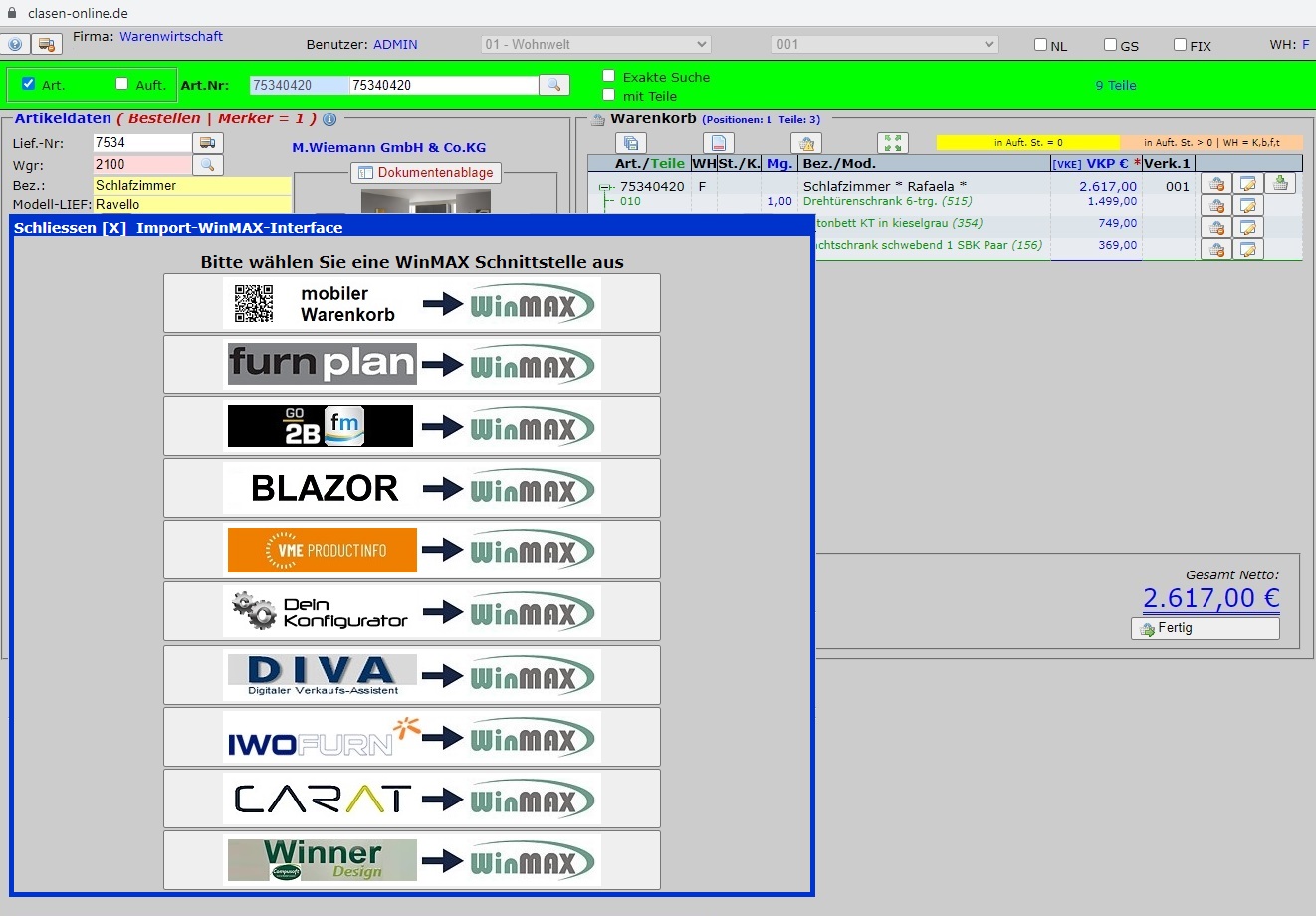The image size is (1316, 916).
Task: Click the yellow 'in Auft. St. = 0' legend
Action: (x=1028, y=143)
